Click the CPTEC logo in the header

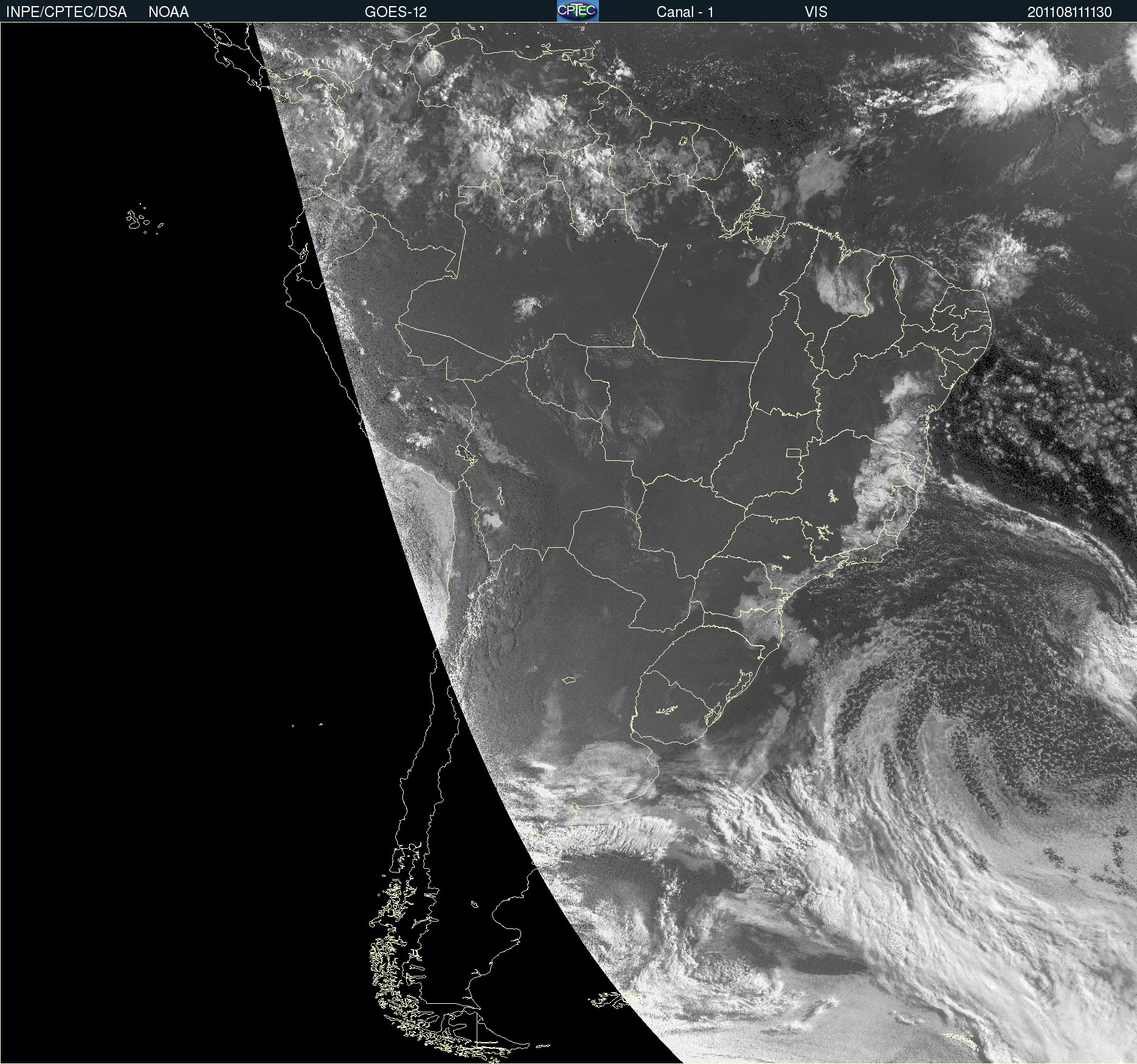(578, 11)
